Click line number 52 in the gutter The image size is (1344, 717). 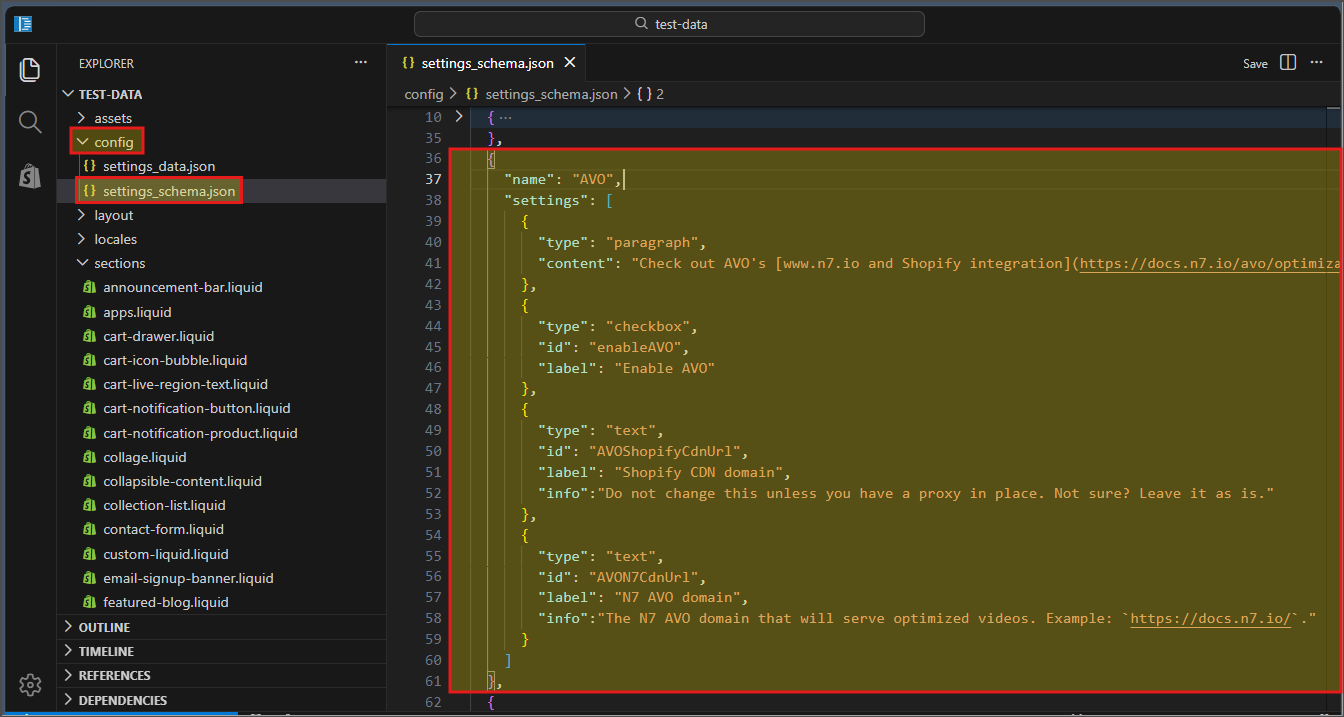(x=432, y=493)
